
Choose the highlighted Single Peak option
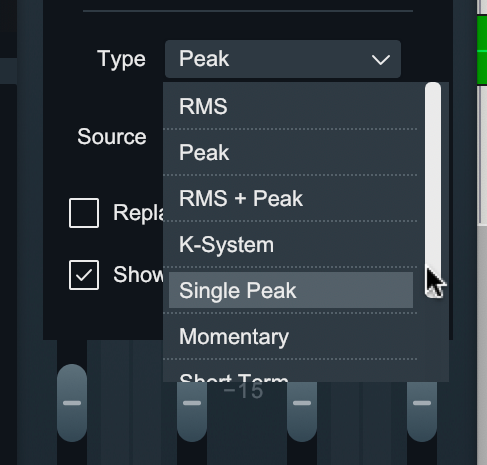click(291, 290)
